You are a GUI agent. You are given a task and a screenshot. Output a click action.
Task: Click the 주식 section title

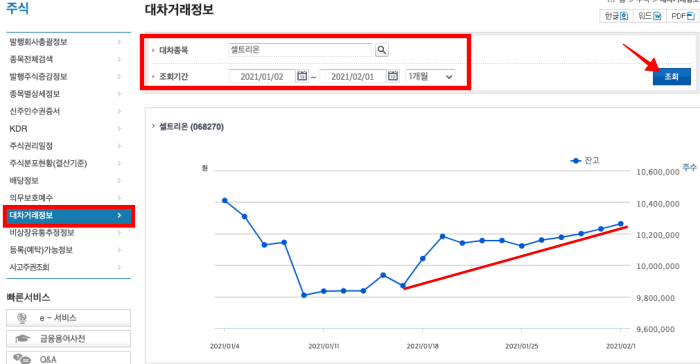(x=17, y=8)
